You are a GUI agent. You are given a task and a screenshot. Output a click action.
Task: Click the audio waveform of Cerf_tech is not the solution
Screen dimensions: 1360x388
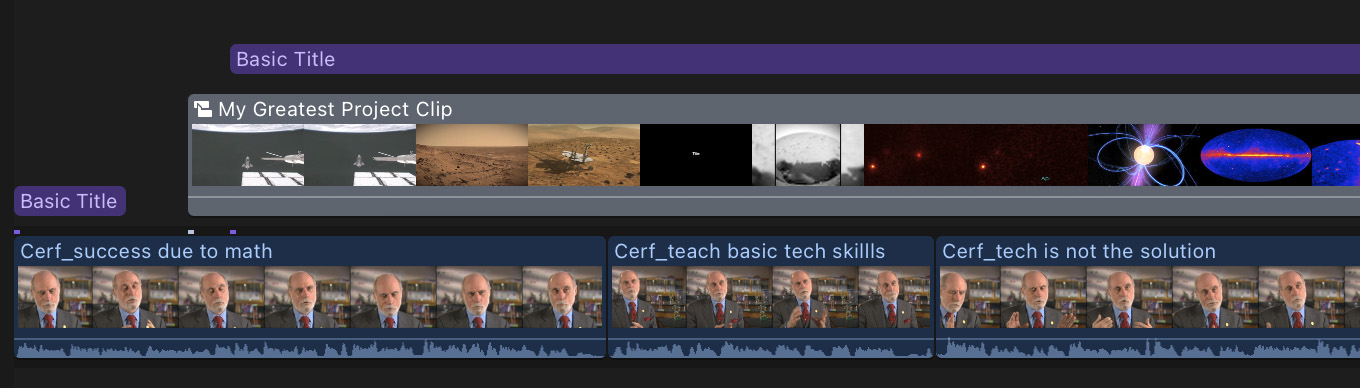point(1148,348)
